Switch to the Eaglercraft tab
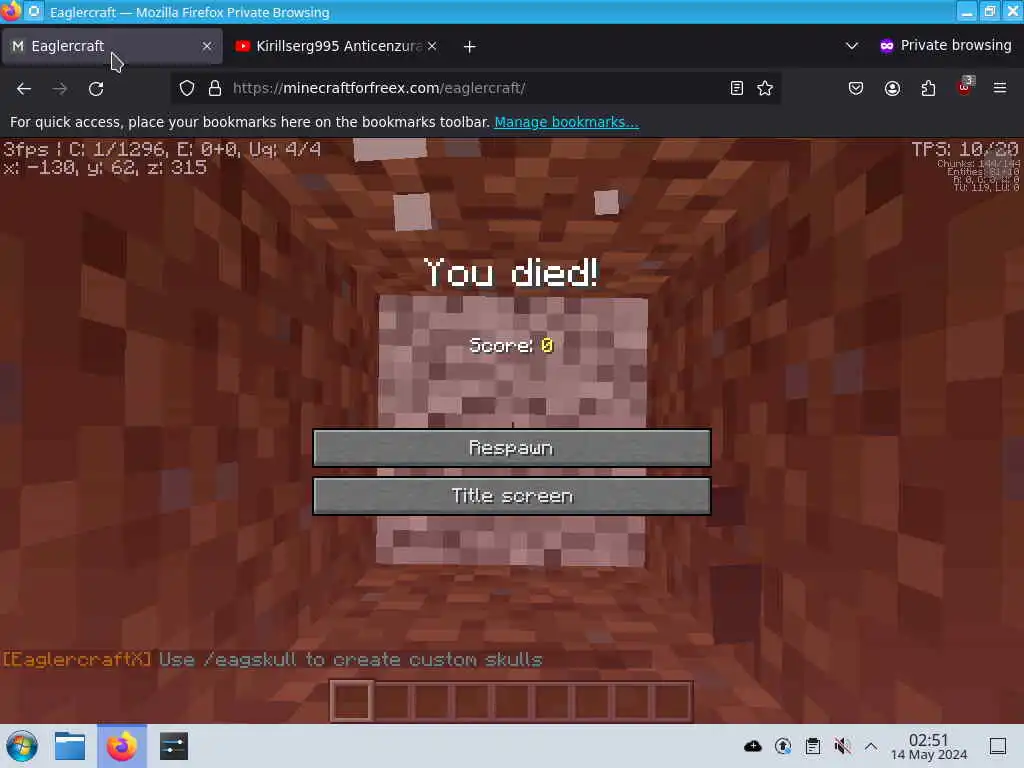The height and width of the screenshot is (768, 1024). click(111, 46)
